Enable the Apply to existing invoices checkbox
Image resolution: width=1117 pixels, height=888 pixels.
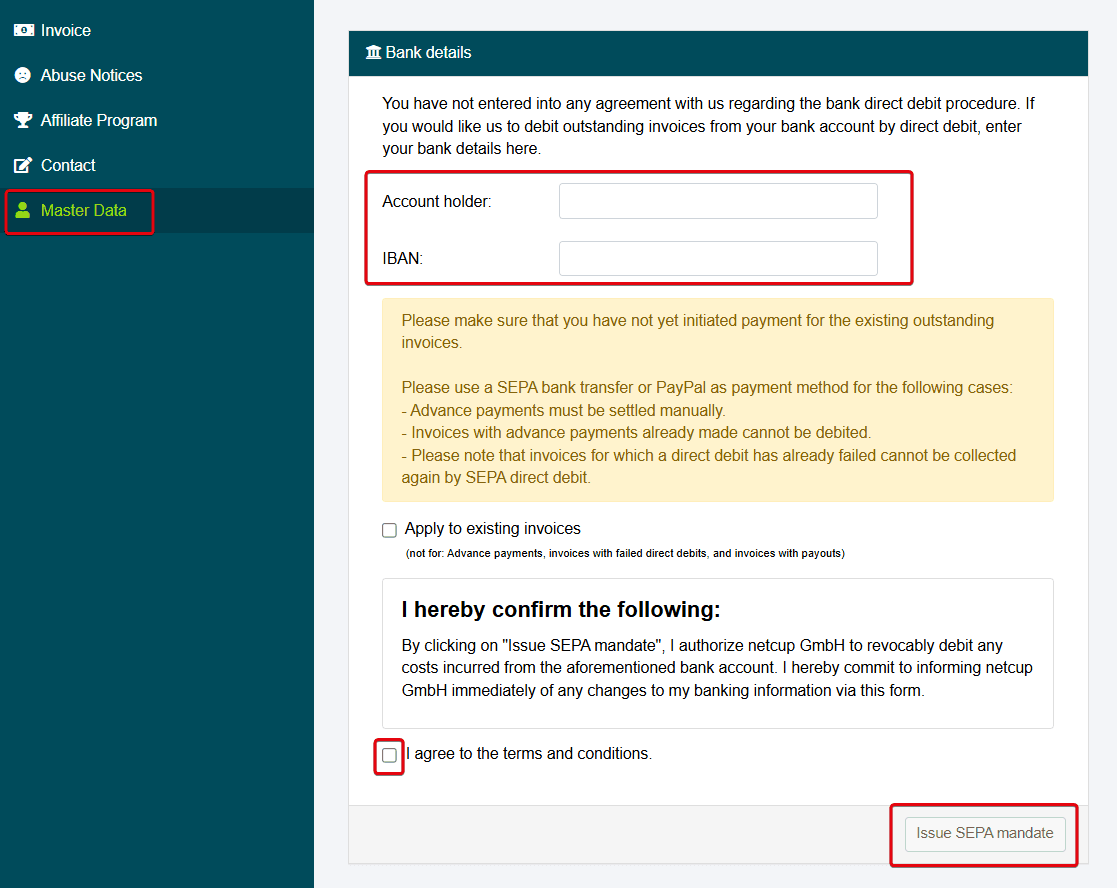tap(389, 529)
